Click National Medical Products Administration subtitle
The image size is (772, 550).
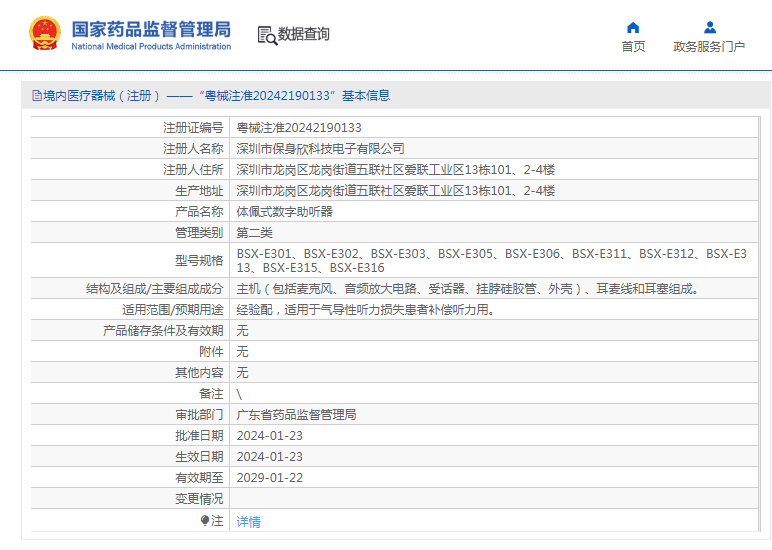[151, 46]
